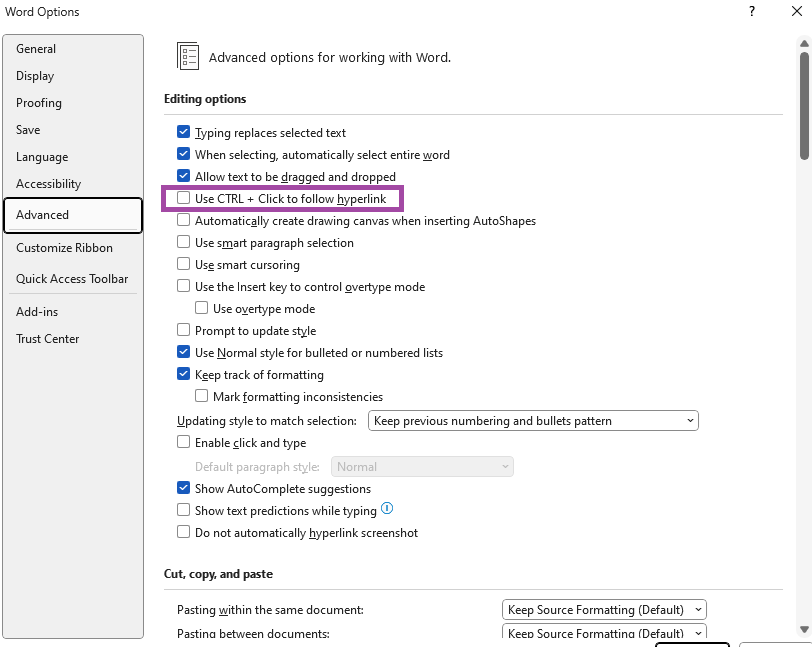This screenshot has height=647, width=812.
Task: Enable Do not automatically hyperlink screenshot
Action: pyautogui.click(x=183, y=532)
